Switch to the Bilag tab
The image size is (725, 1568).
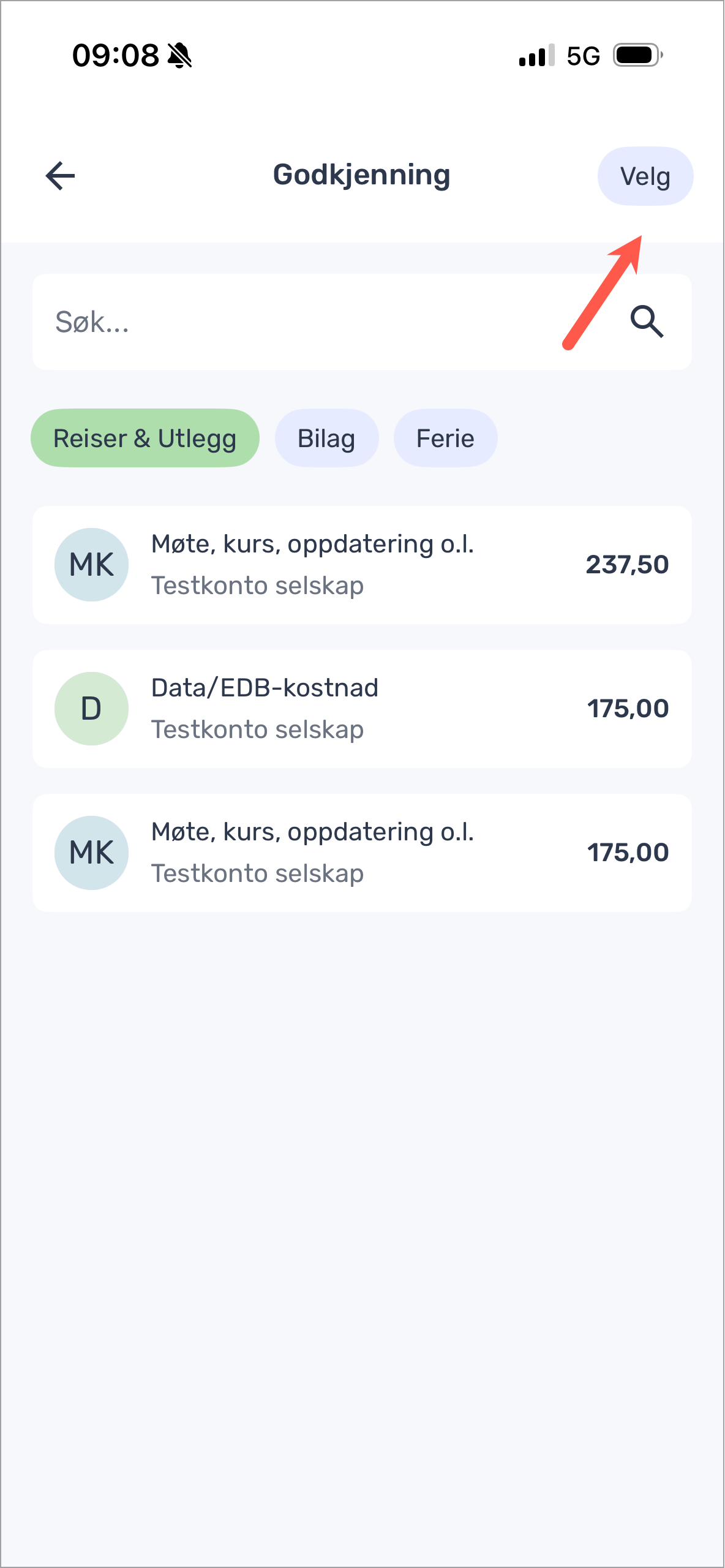[326, 439]
